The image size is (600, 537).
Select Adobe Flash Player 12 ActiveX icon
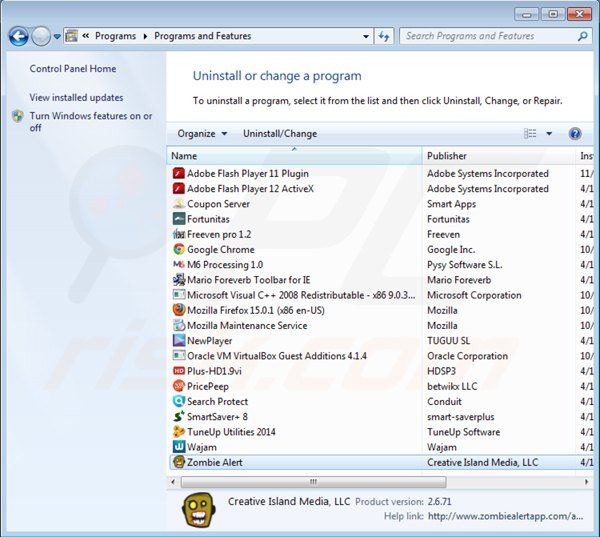click(179, 189)
